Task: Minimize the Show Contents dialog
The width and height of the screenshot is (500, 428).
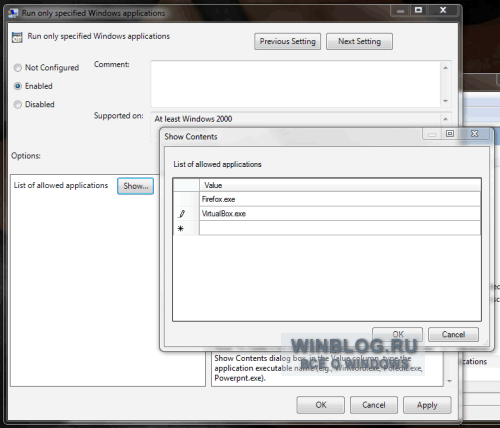Action: [x=432, y=134]
